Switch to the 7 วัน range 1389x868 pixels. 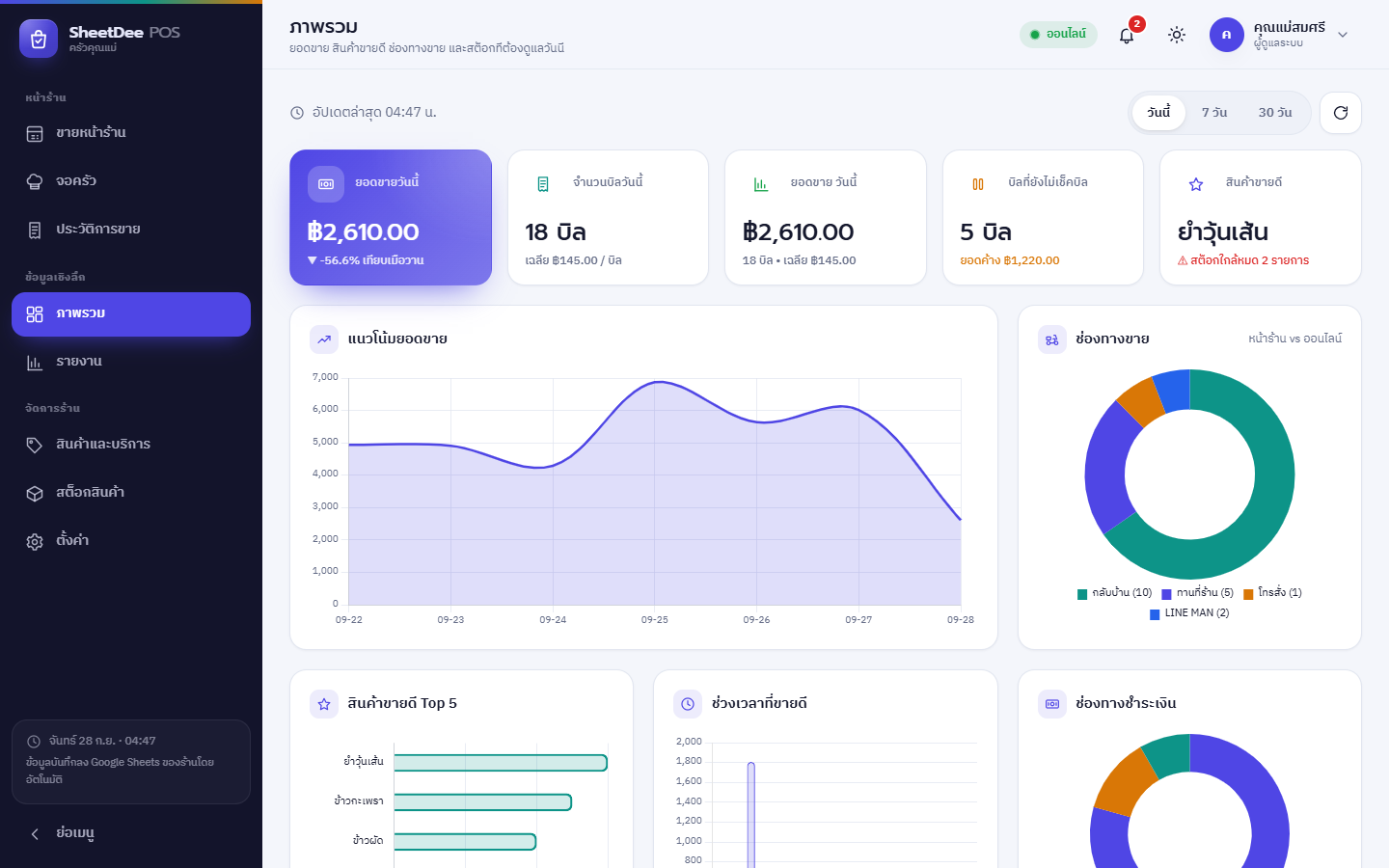point(1214,113)
